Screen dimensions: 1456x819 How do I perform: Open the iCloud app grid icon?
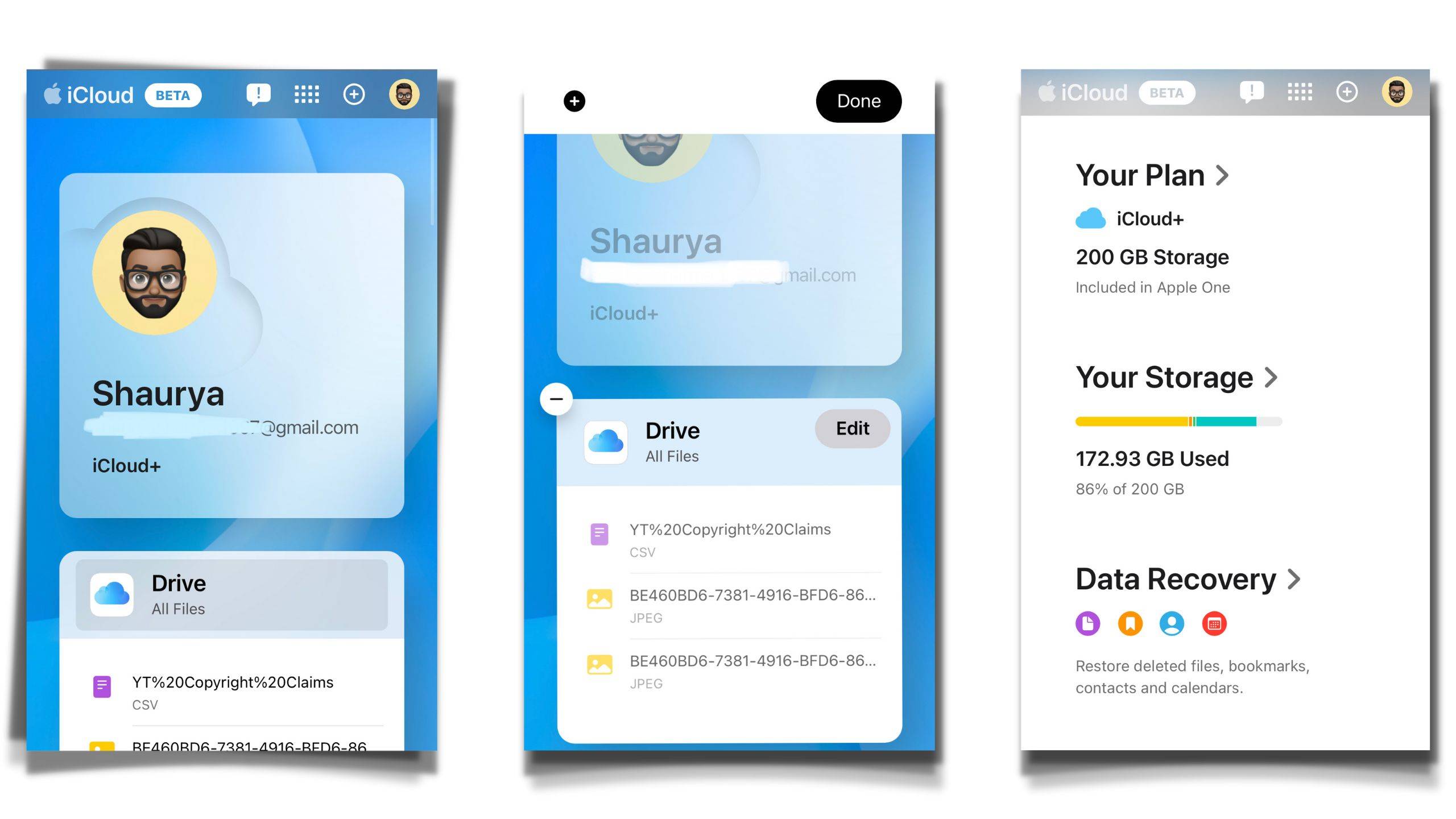pyautogui.click(x=307, y=94)
